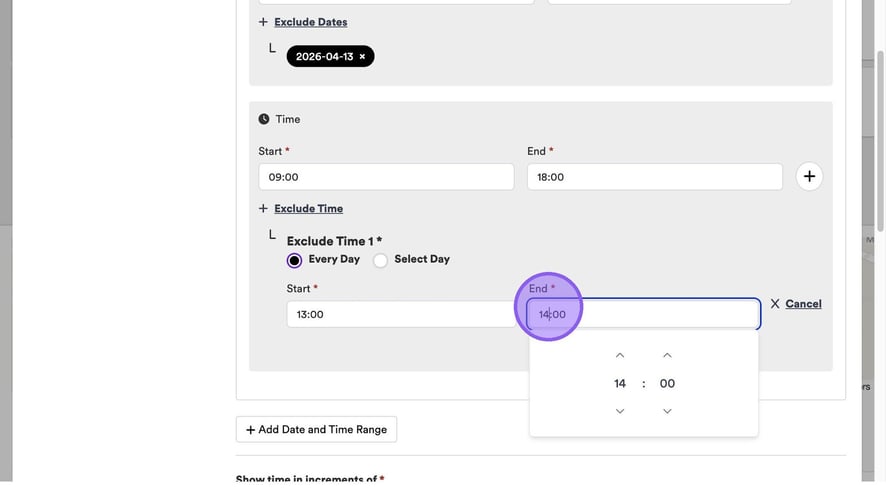Click the circular plus button beside End 18:00
The width and height of the screenshot is (886, 494).
pos(809,177)
